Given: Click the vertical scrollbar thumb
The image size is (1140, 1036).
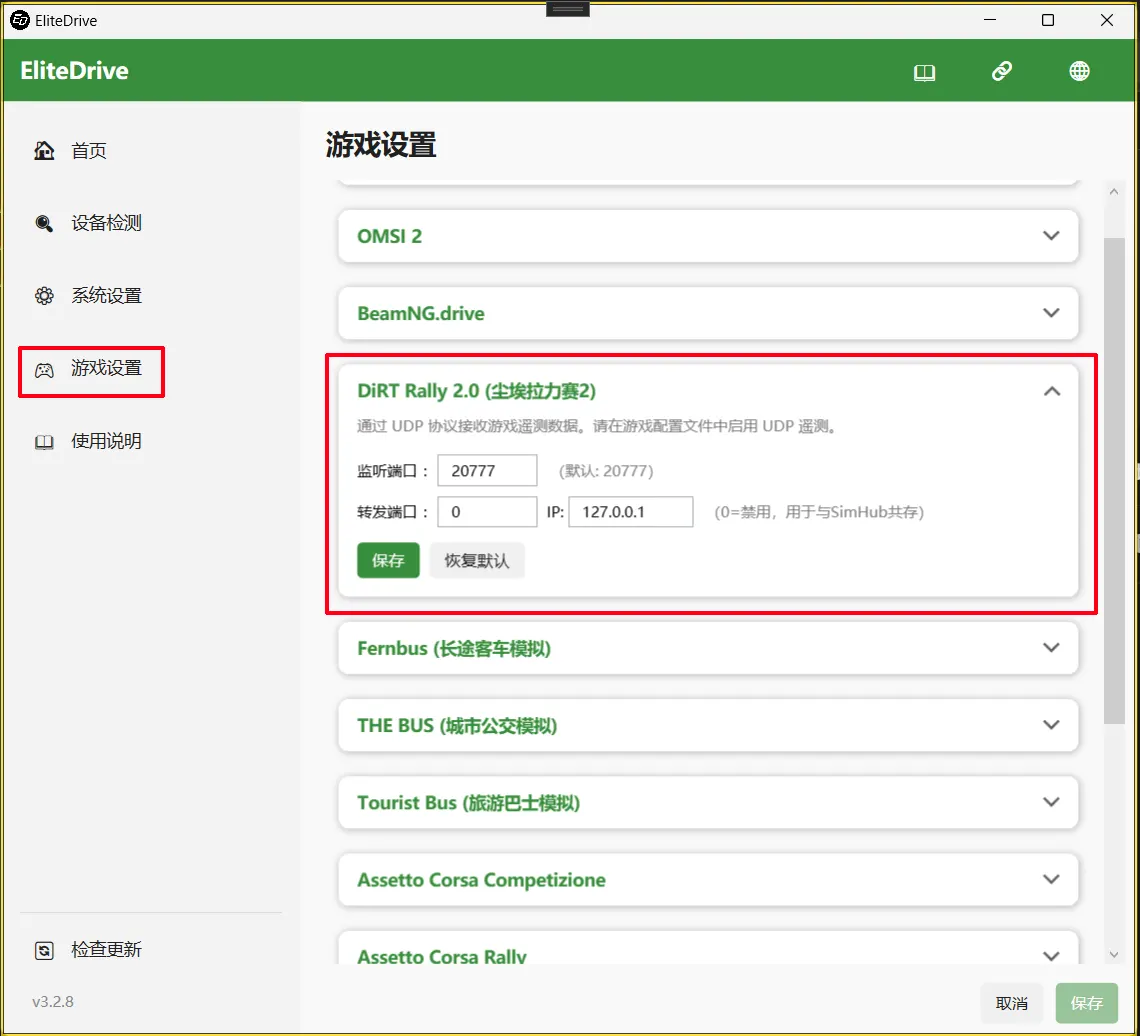Looking at the screenshot, I should (1114, 481).
